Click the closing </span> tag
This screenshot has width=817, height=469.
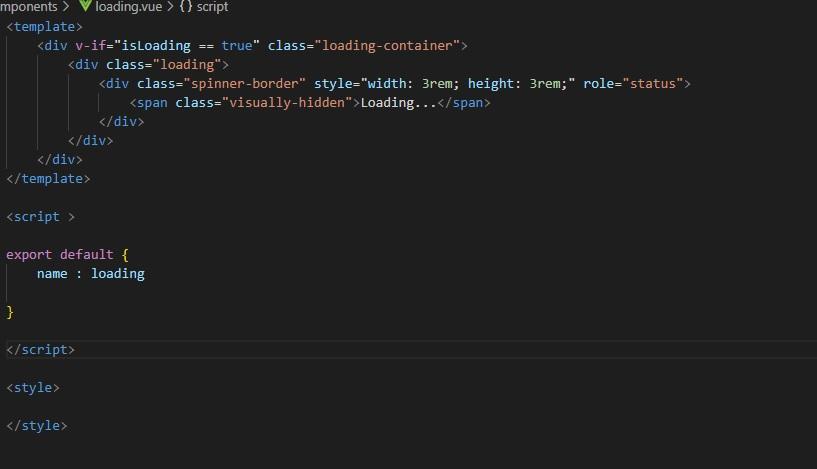(x=464, y=103)
